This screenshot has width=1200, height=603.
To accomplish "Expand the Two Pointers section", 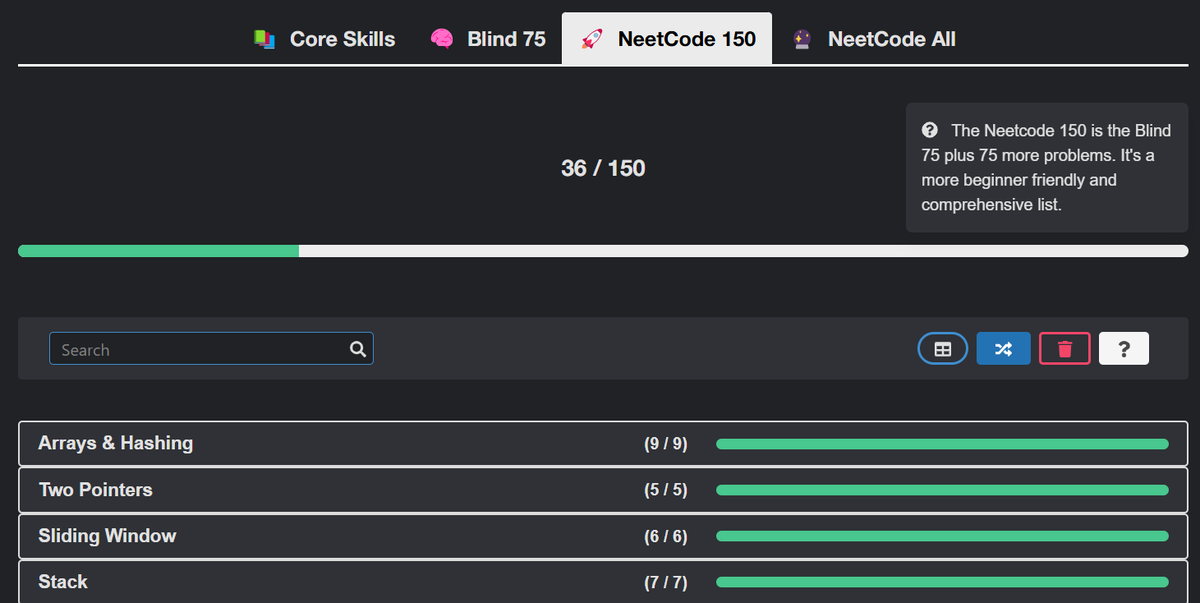I will click(x=603, y=490).
